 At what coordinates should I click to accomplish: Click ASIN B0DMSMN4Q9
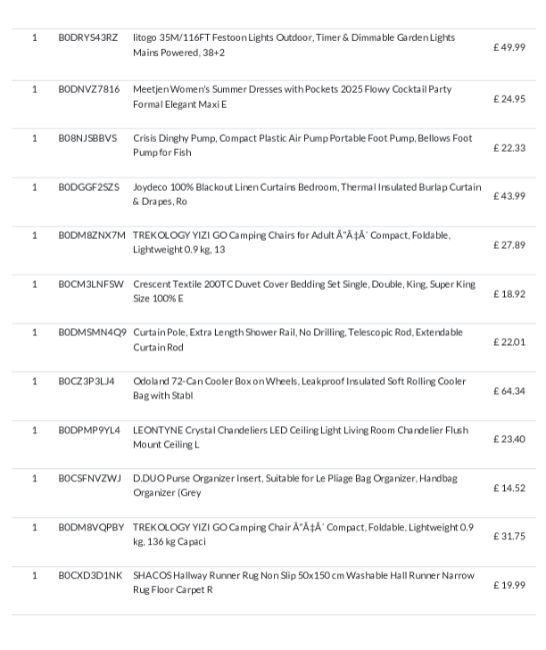tap(92, 332)
